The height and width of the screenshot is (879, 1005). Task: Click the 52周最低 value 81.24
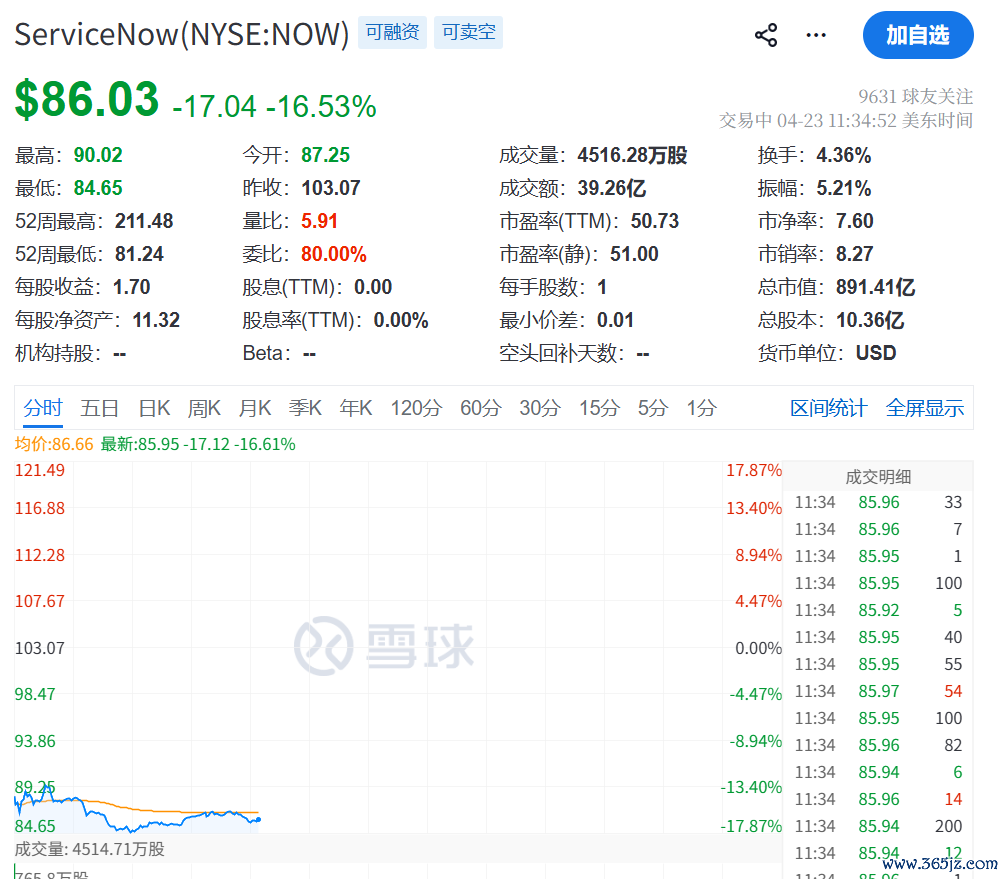coord(139,254)
